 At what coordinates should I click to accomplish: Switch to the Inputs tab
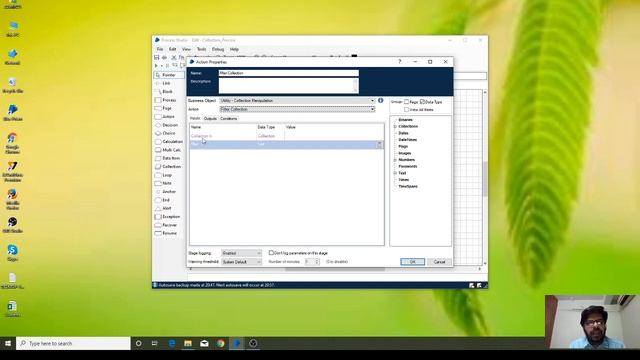195,118
